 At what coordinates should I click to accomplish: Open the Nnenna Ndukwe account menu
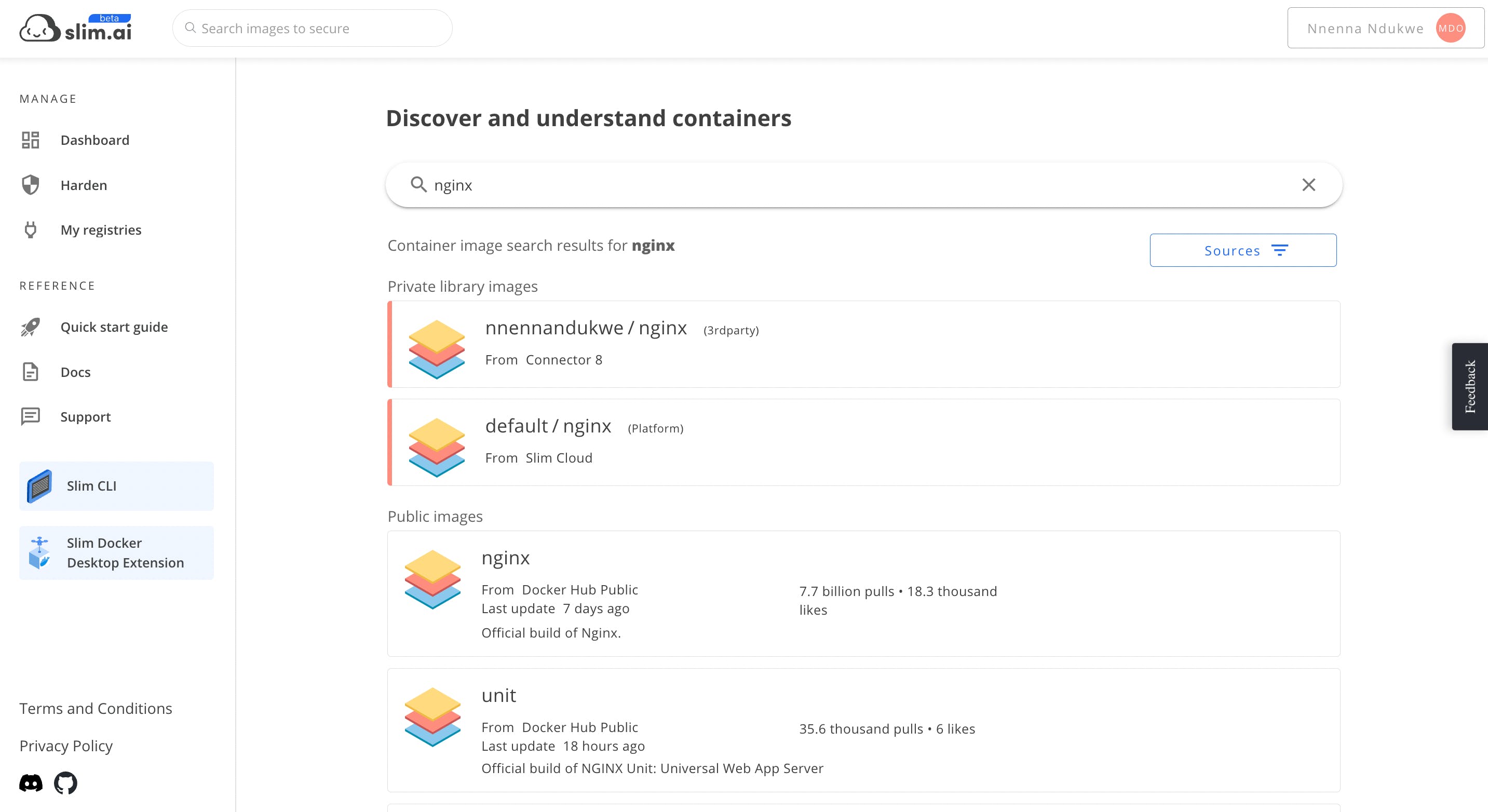pos(1364,29)
